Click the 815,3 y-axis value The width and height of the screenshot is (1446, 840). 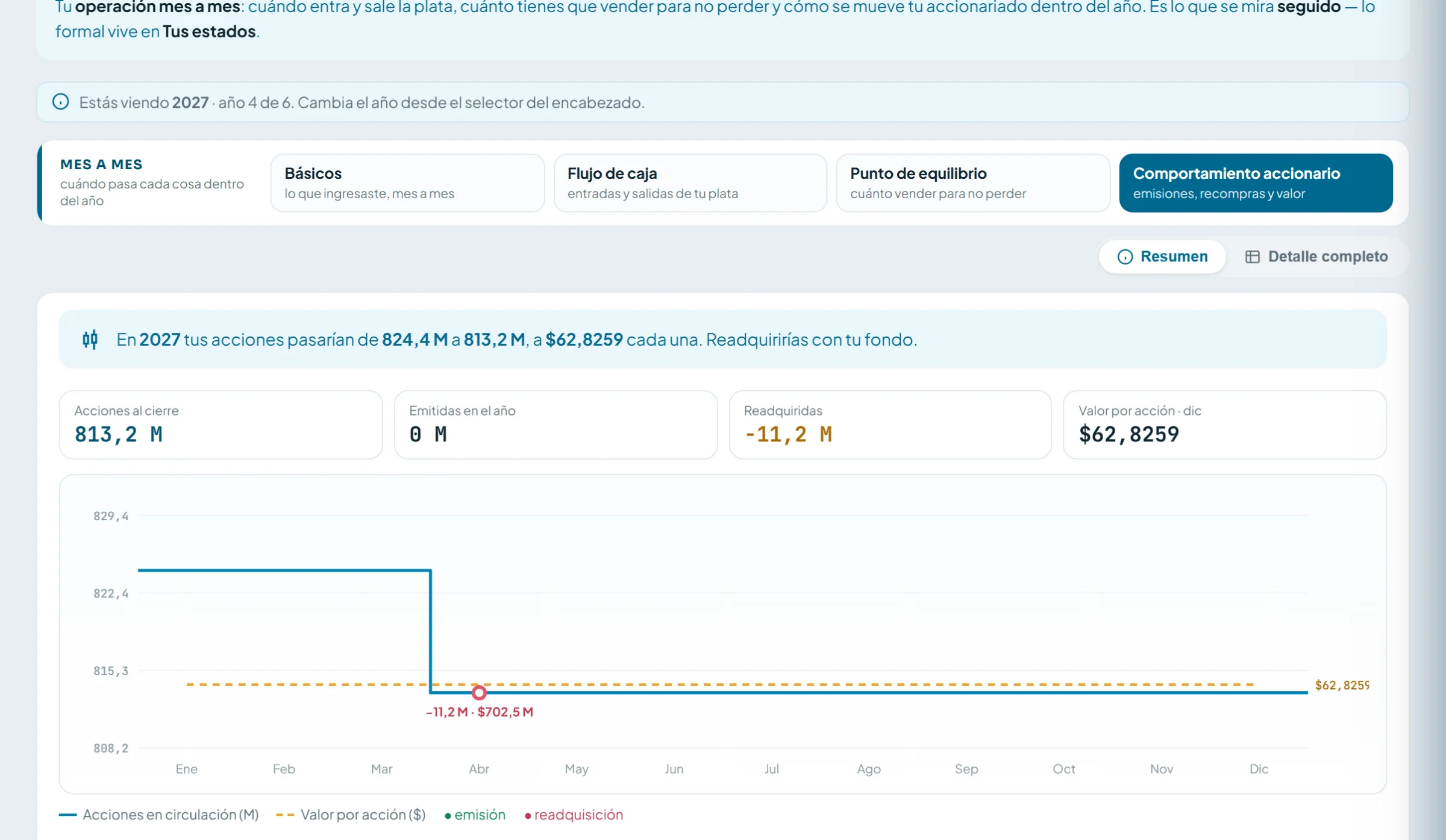point(111,671)
